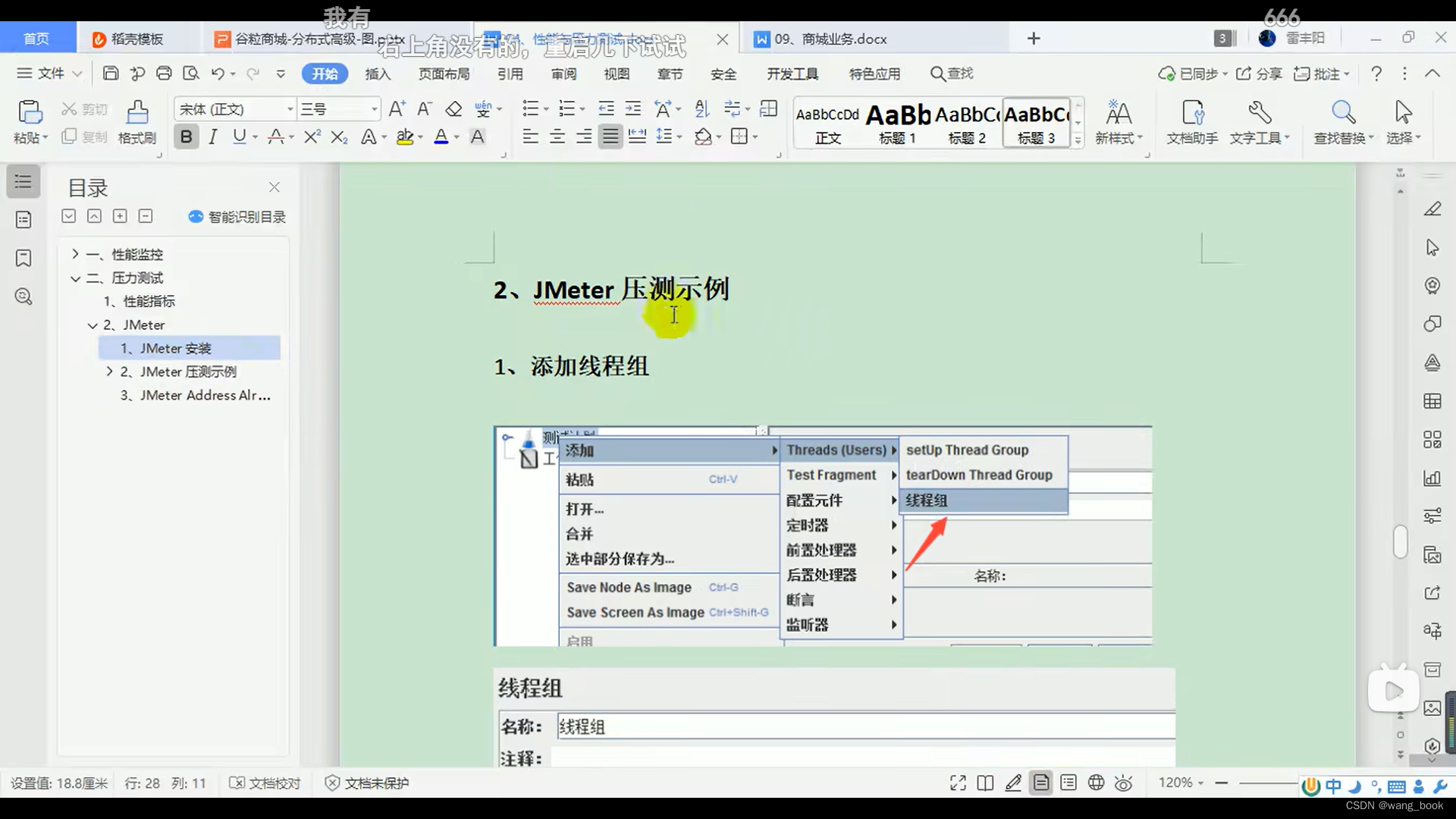
Task: Click the 分享 share button
Action: [1259, 74]
